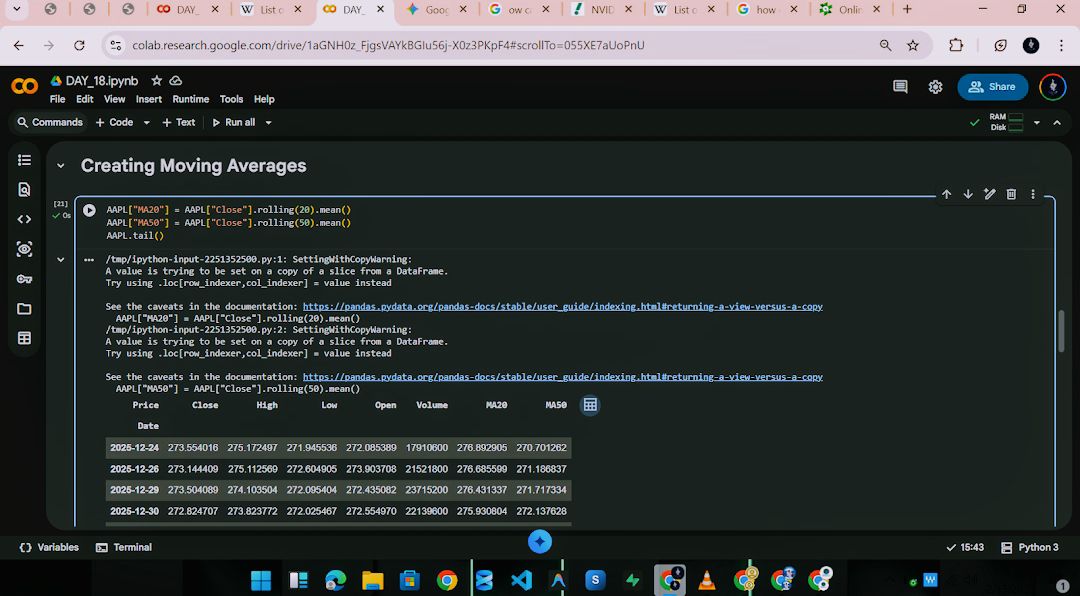Open File Explorer from taskbar
This screenshot has width=1080, height=596.
[373, 580]
